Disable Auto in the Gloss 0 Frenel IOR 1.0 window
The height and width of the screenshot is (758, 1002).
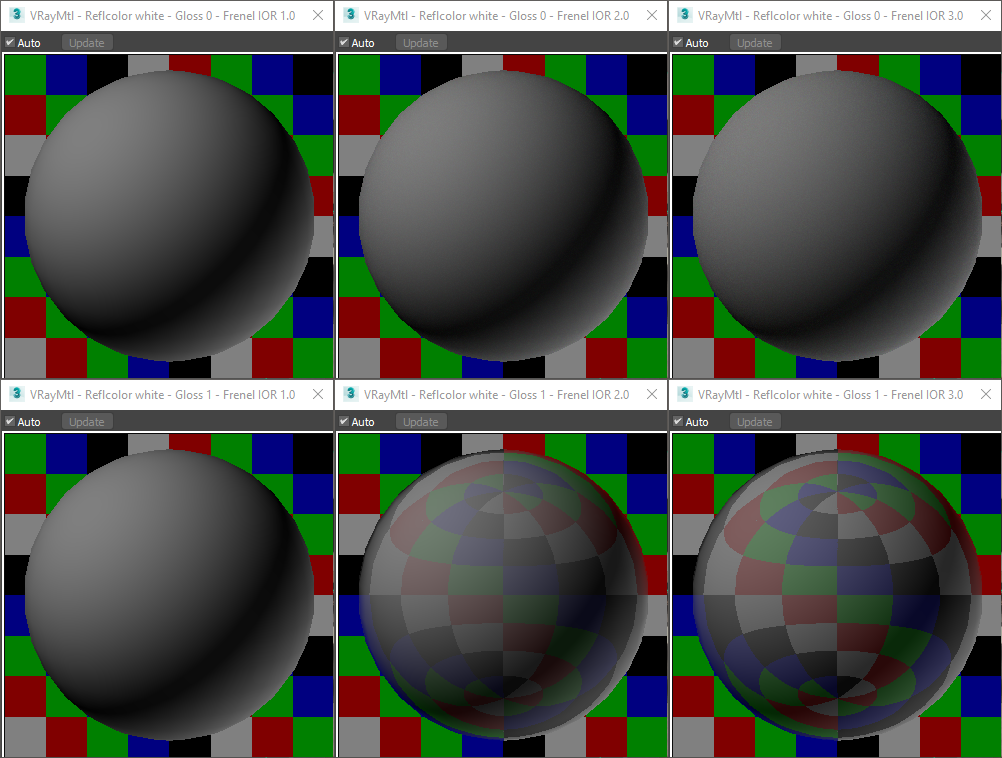coord(8,42)
